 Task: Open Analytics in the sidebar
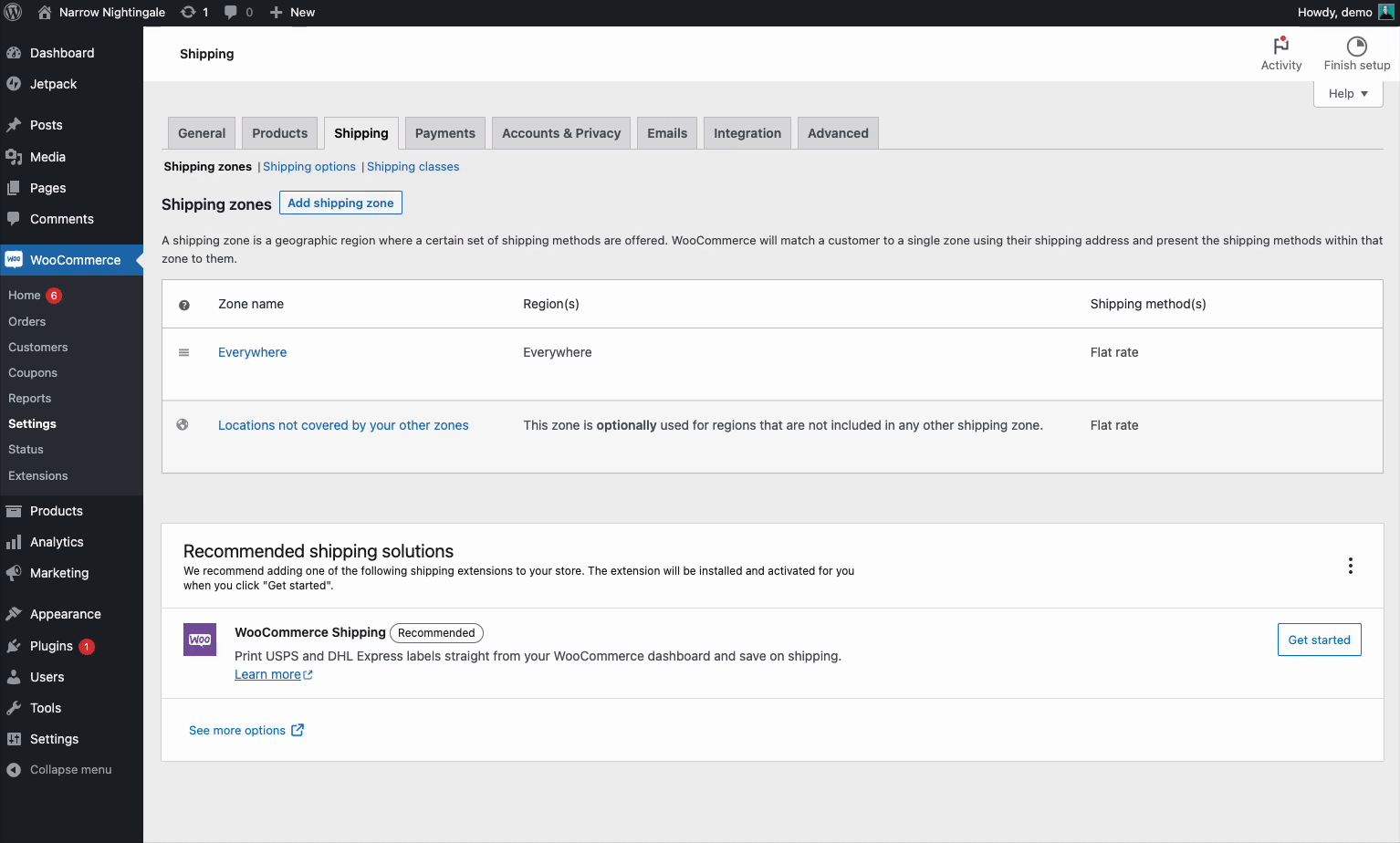tap(71, 542)
